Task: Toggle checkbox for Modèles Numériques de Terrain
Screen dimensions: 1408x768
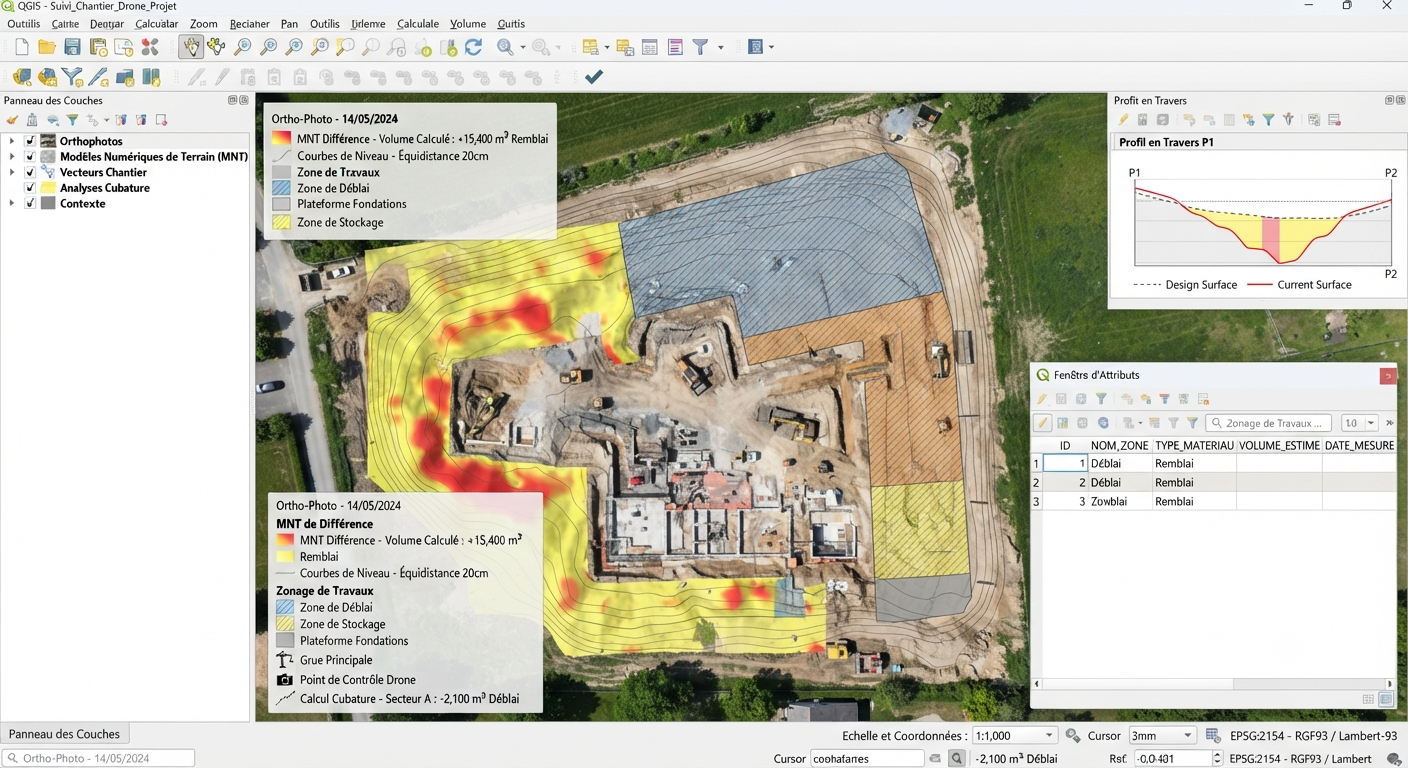Action: tap(30, 157)
